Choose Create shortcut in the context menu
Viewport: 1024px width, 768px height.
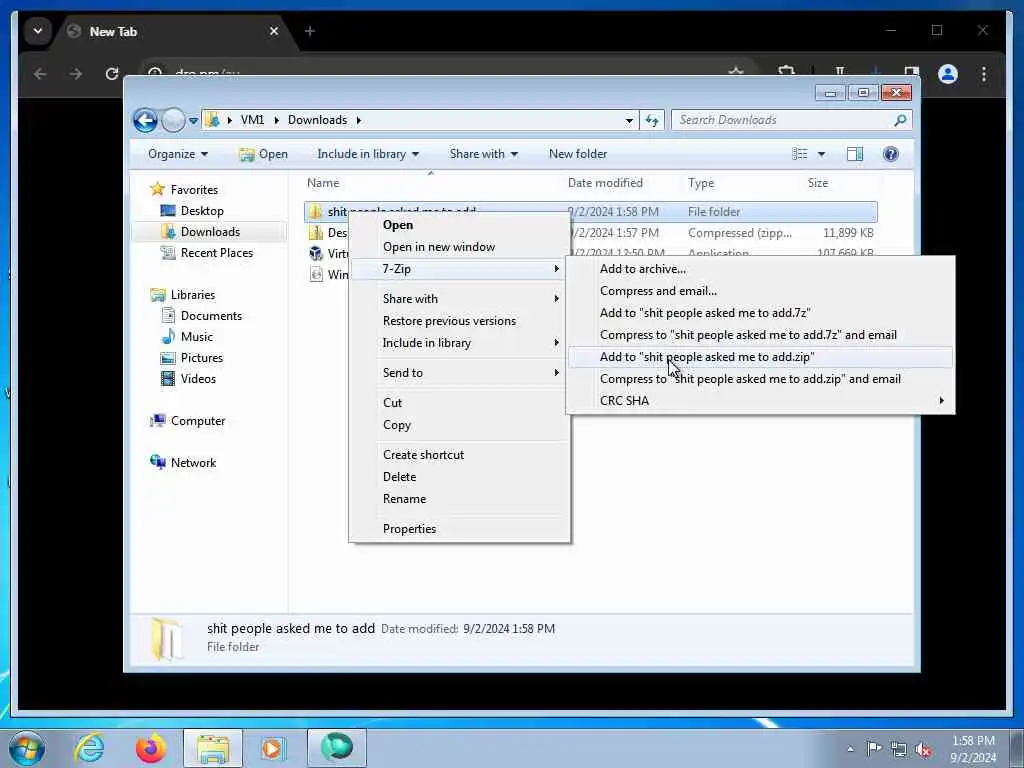(x=459, y=455)
